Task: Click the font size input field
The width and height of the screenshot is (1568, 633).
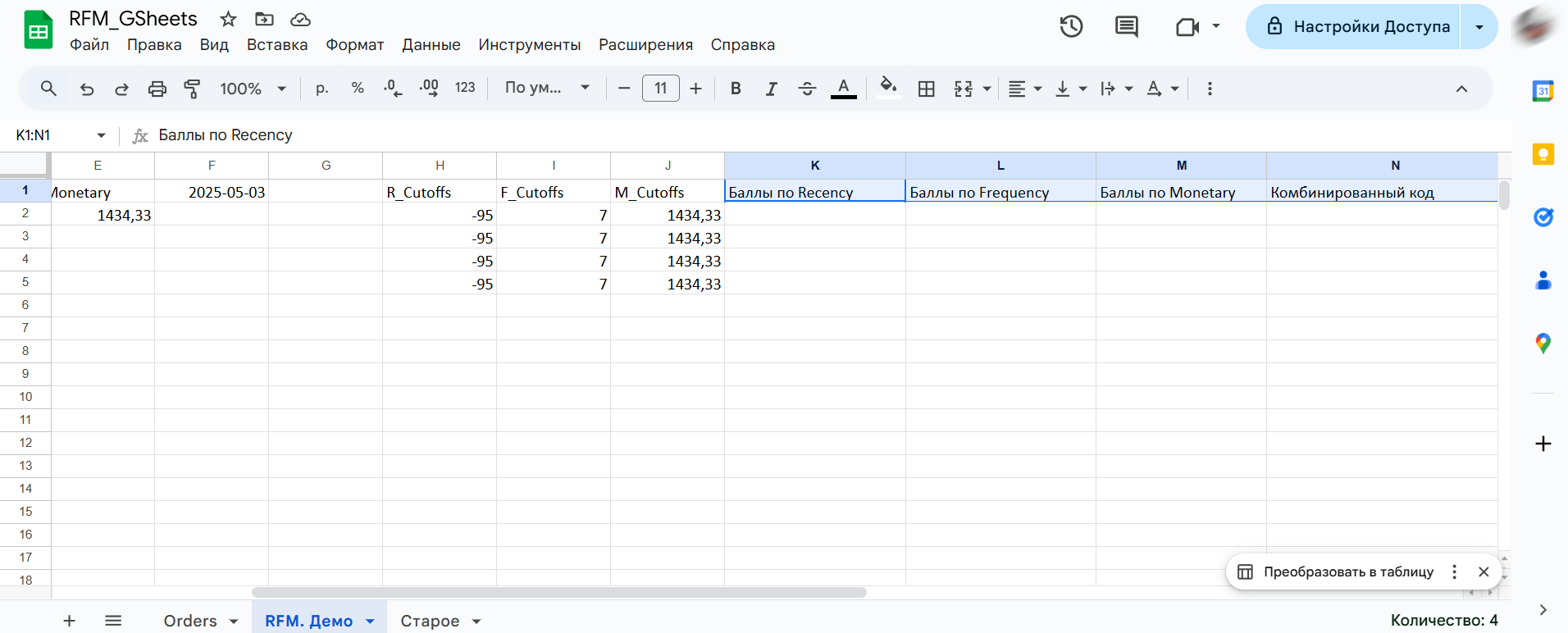Action: pos(660,89)
